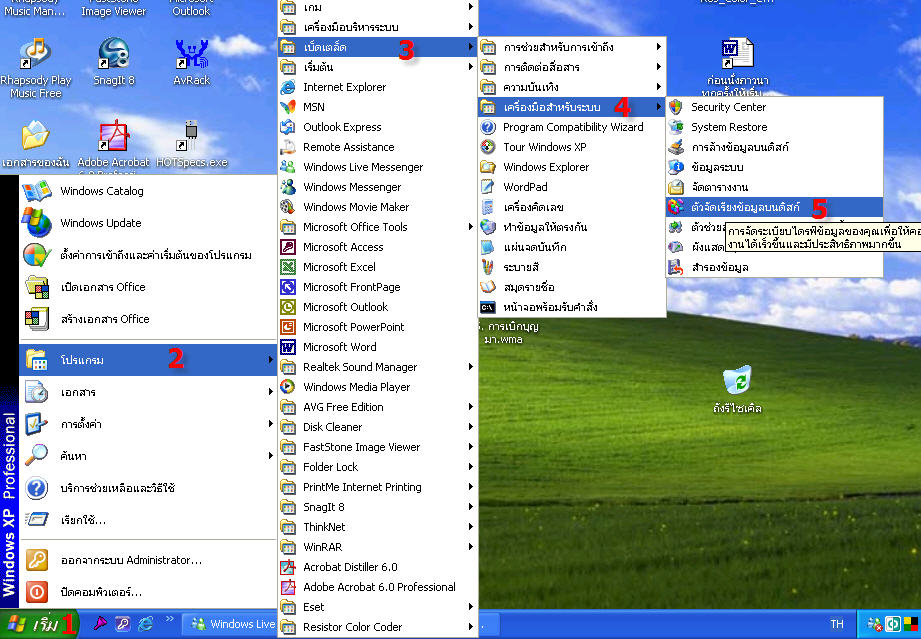Open Windows Messenger
This screenshot has width=921, height=639.
[378, 187]
